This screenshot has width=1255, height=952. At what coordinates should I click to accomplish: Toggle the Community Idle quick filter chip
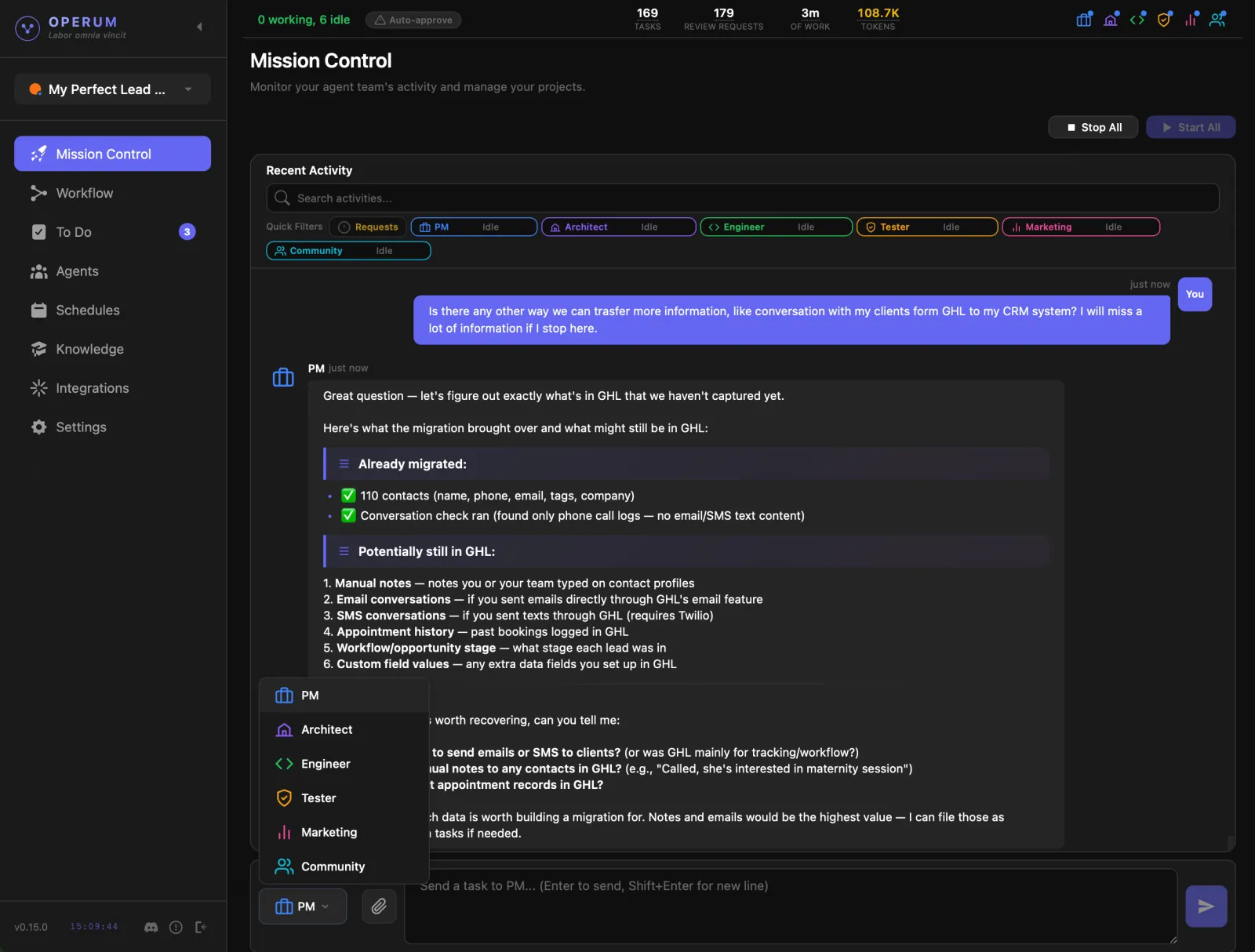[x=347, y=250]
